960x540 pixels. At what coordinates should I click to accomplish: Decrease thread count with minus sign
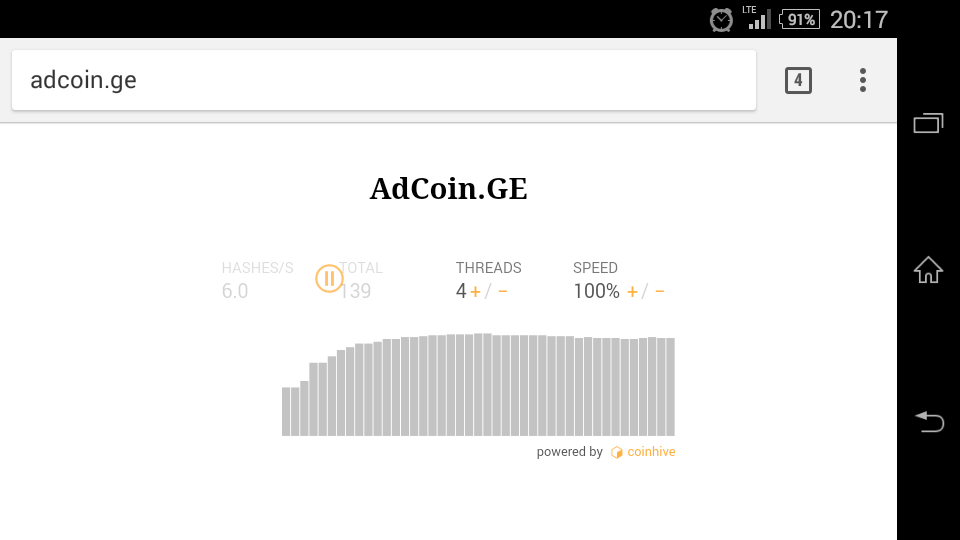click(502, 292)
